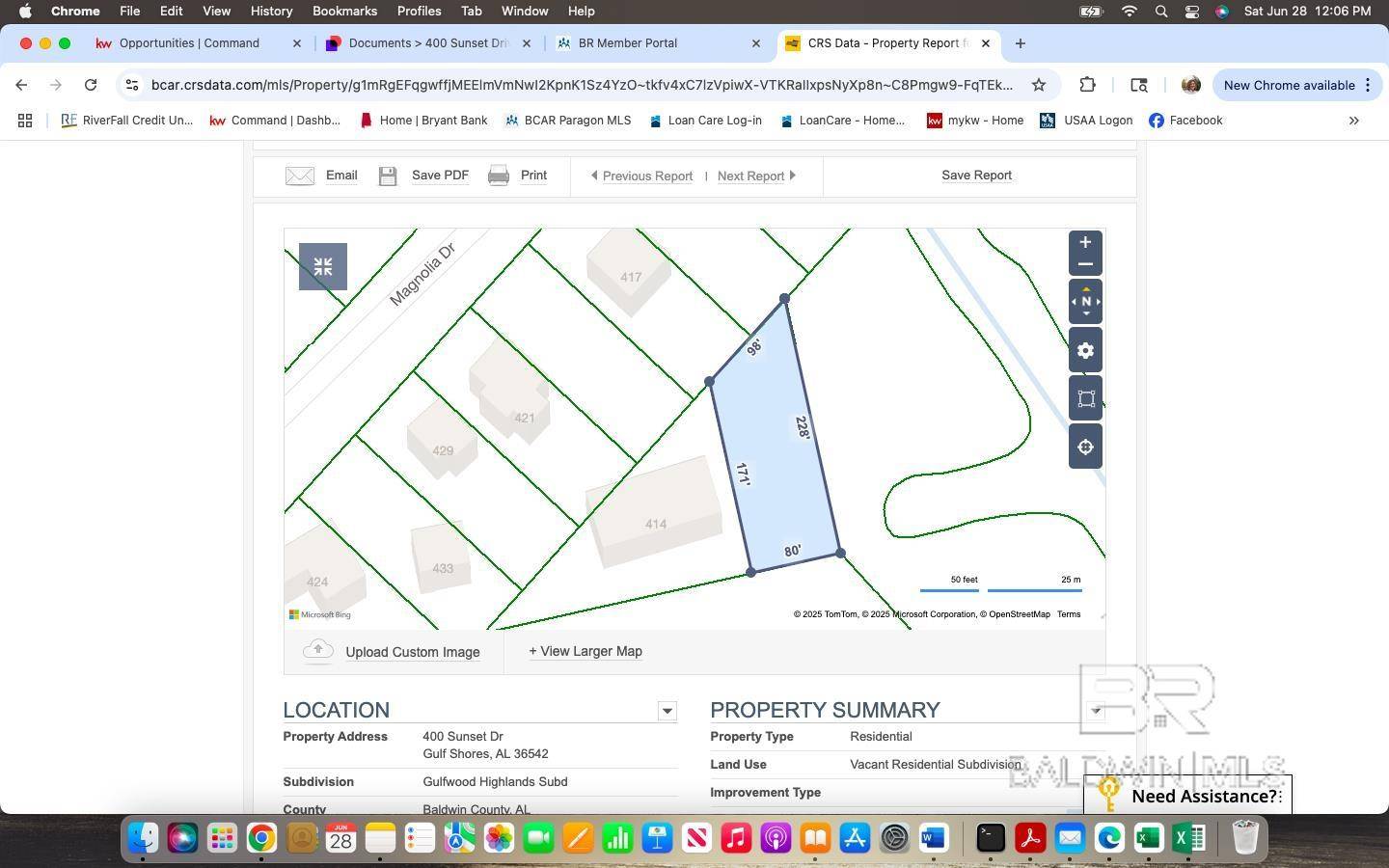
Task: Zoom in on the parcel map
Action: (x=1085, y=242)
